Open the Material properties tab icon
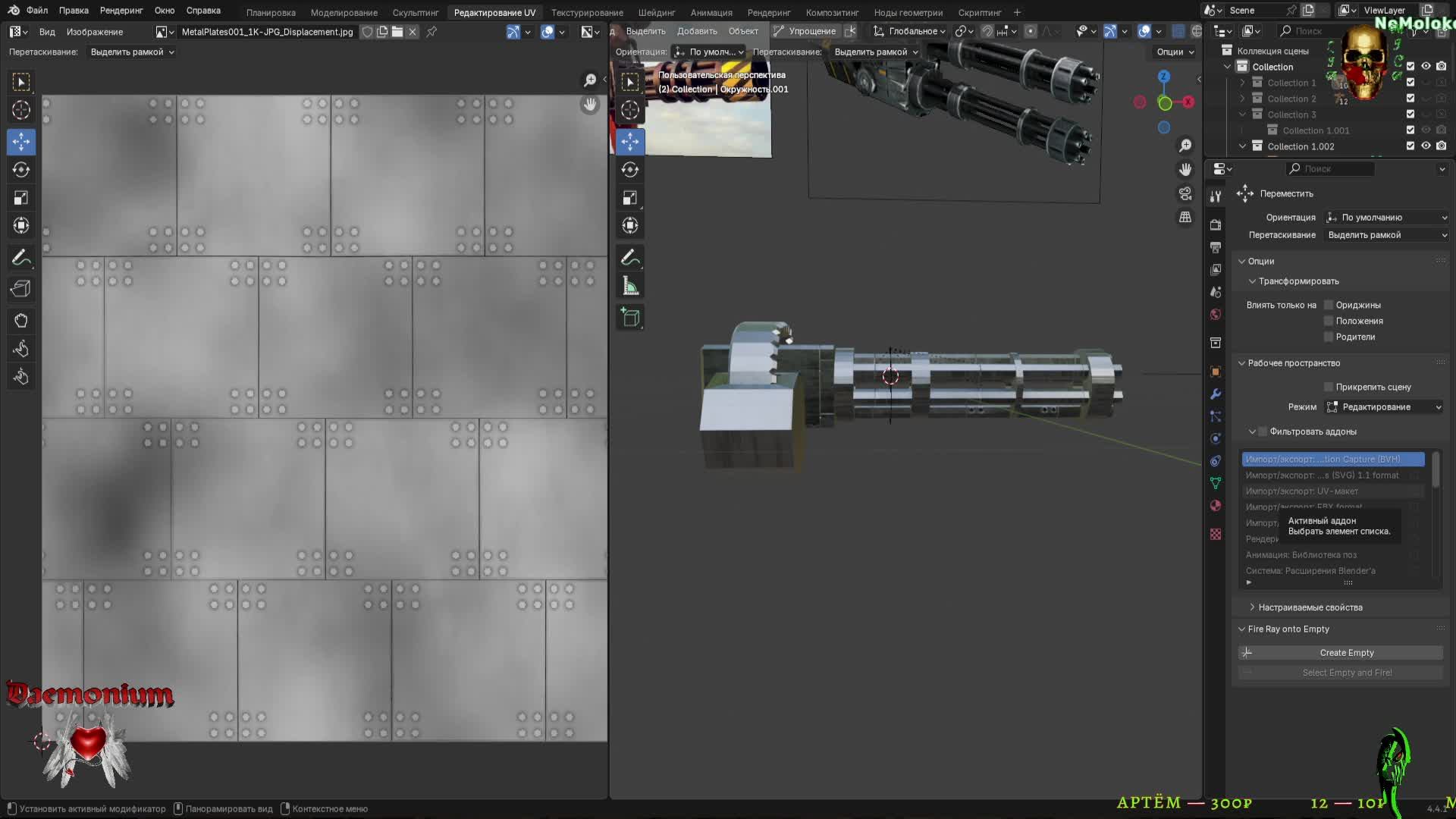 pyautogui.click(x=1216, y=506)
